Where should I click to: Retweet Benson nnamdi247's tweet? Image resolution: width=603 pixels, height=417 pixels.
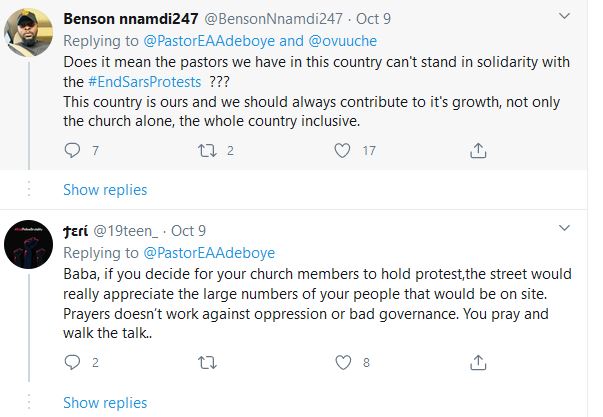[208, 150]
